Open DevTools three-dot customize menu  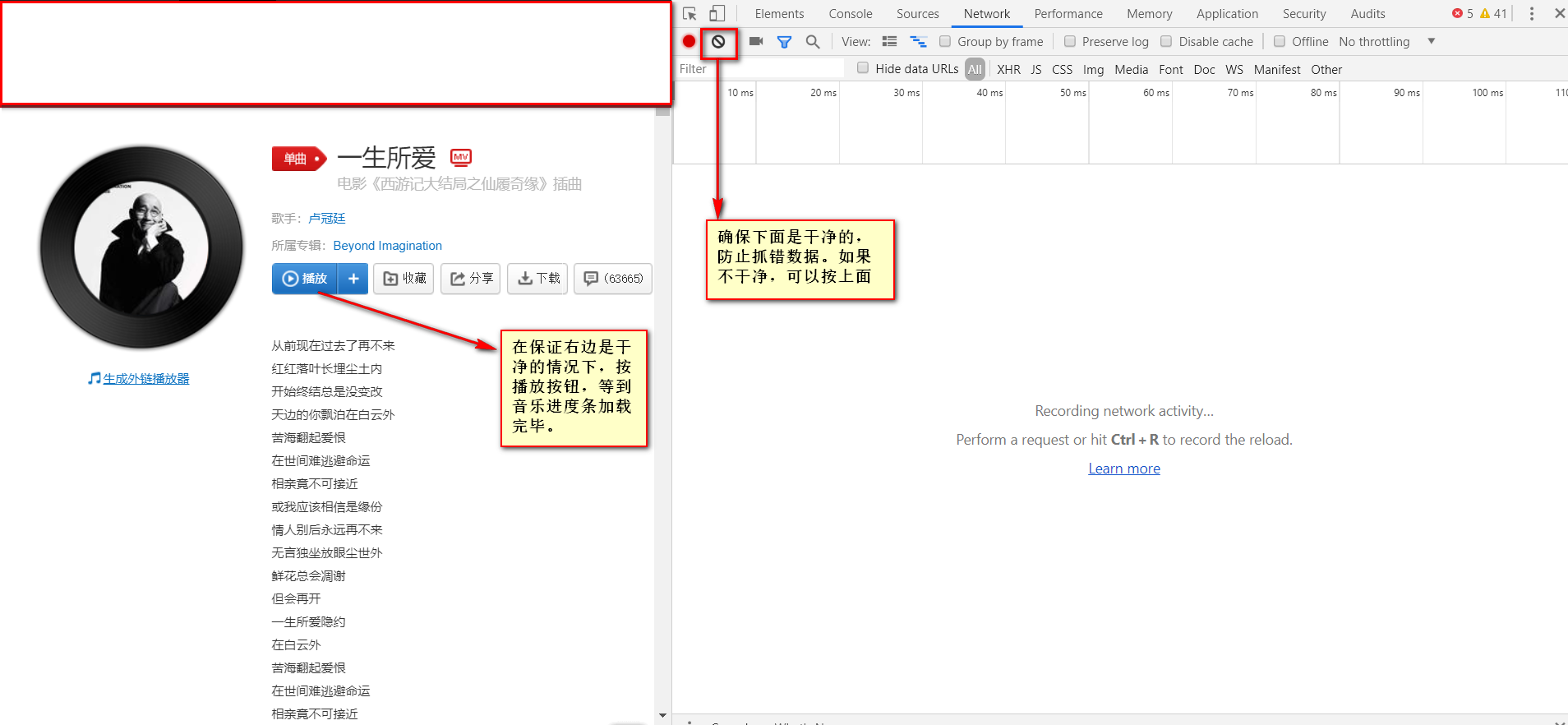(1531, 14)
